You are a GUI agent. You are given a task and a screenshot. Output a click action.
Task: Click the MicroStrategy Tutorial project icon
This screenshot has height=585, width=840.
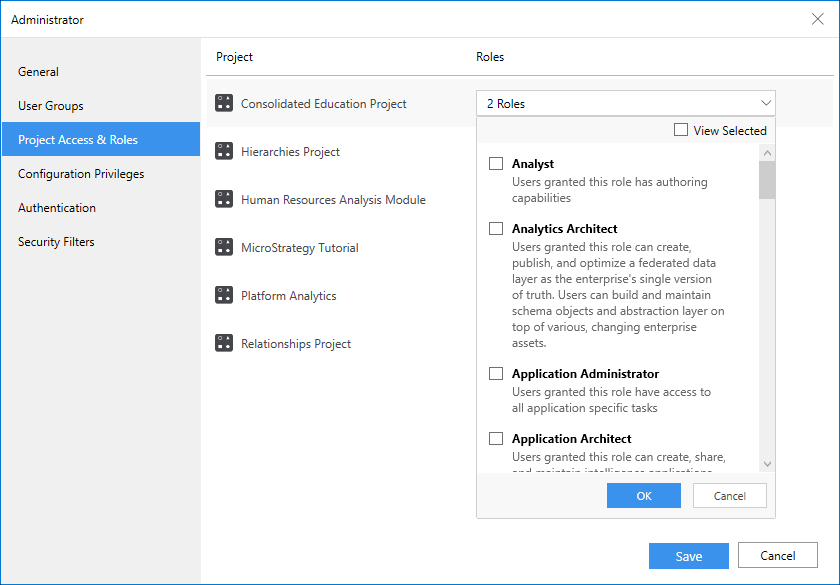coord(224,247)
